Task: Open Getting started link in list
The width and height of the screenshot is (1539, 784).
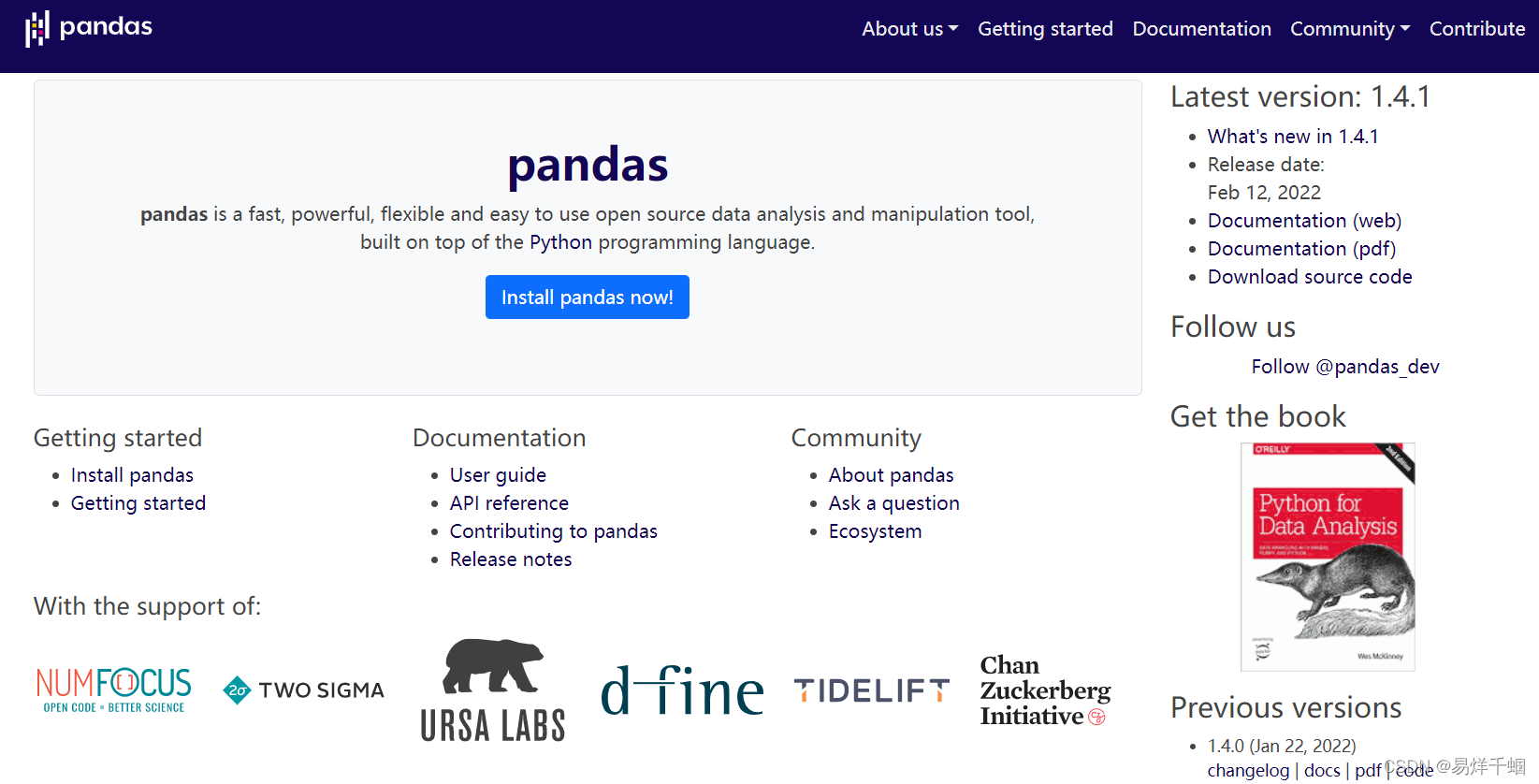Action: [138, 503]
